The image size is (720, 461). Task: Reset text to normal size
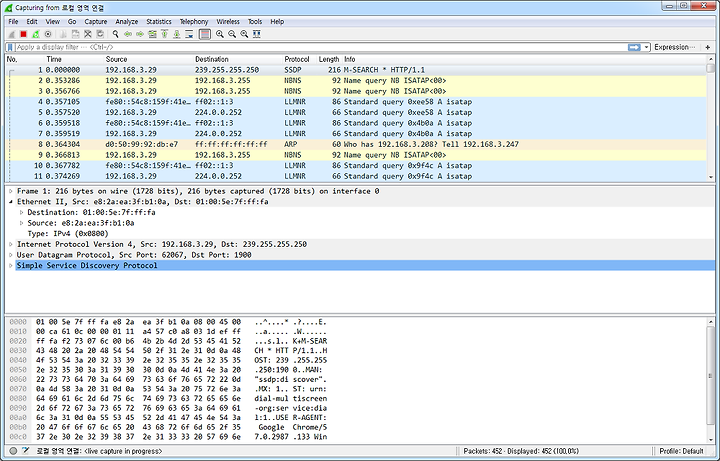point(244,34)
